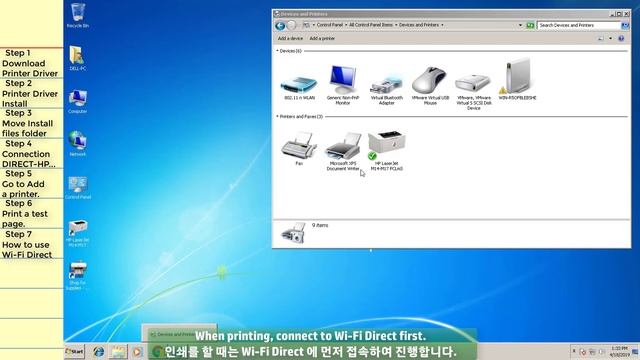Select the WIN- computer device with warning
This screenshot has height=360, width=640.
[517, 80]
